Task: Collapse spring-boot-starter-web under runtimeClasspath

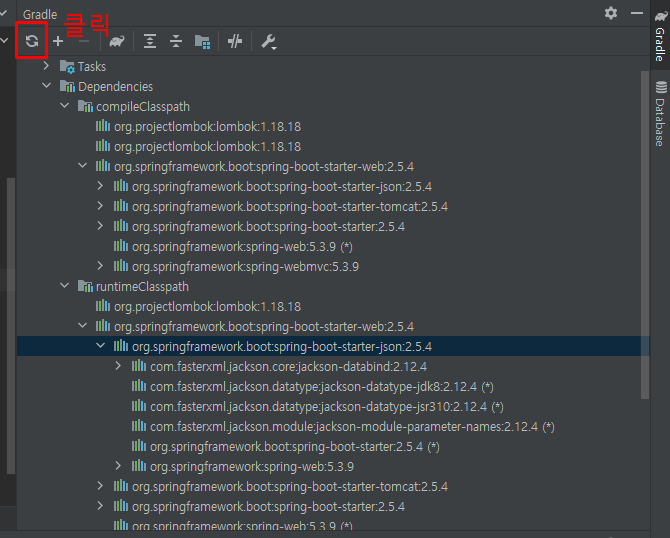Action: pyautogui.click(x=82, y=326)
